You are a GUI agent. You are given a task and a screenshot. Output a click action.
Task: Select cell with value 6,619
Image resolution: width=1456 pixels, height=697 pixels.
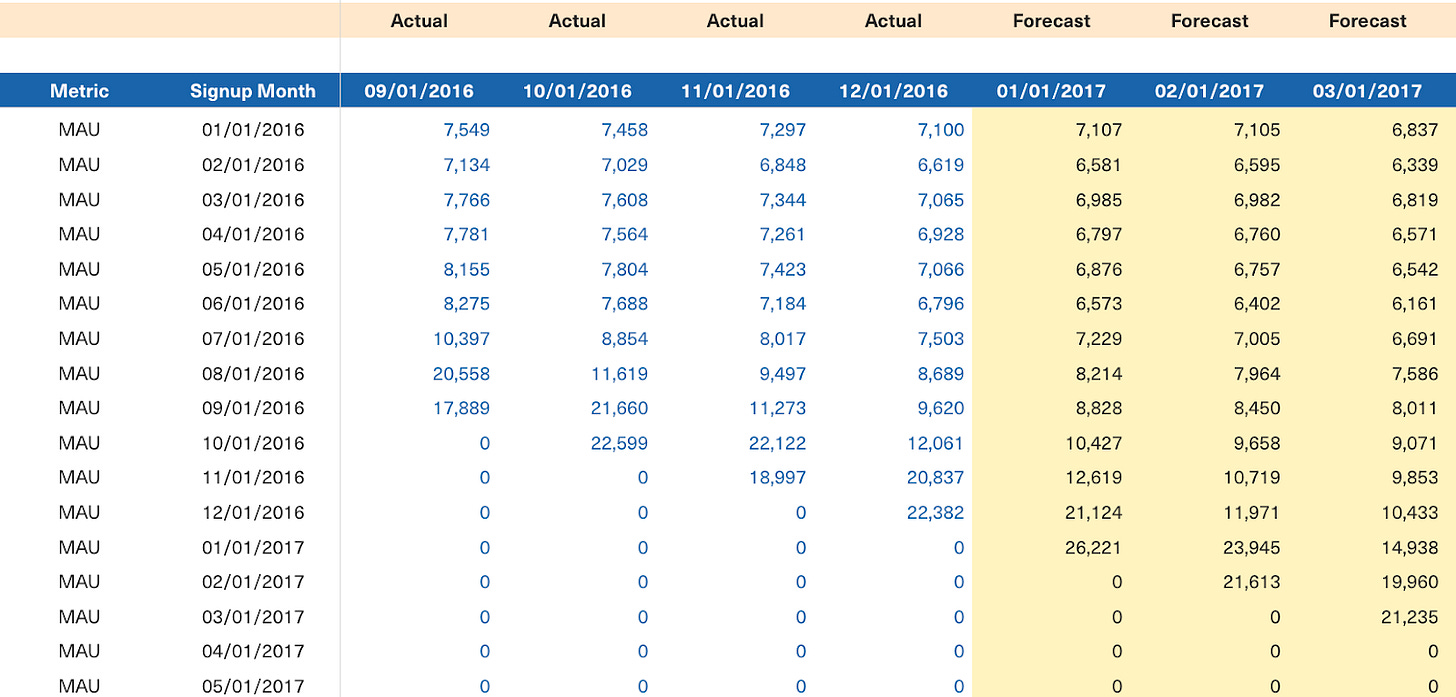940,165
